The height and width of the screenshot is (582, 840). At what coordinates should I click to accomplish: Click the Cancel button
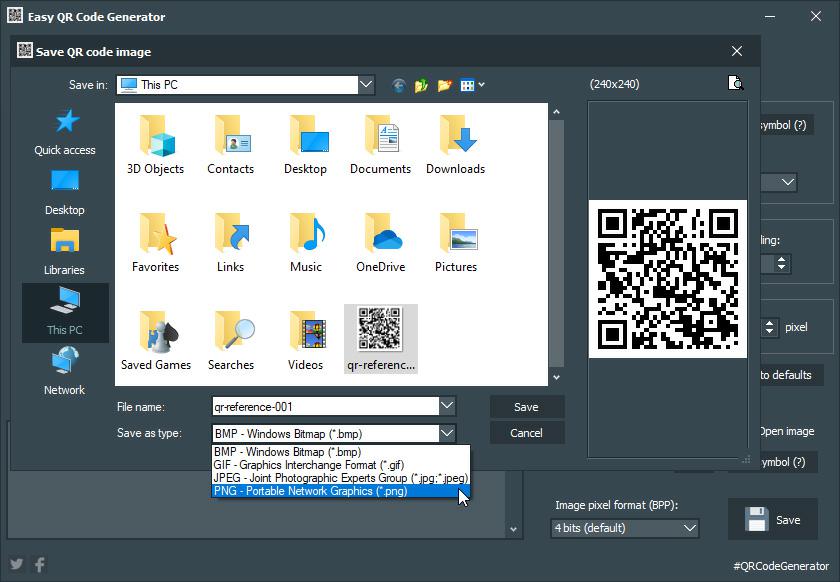point(527,432)
